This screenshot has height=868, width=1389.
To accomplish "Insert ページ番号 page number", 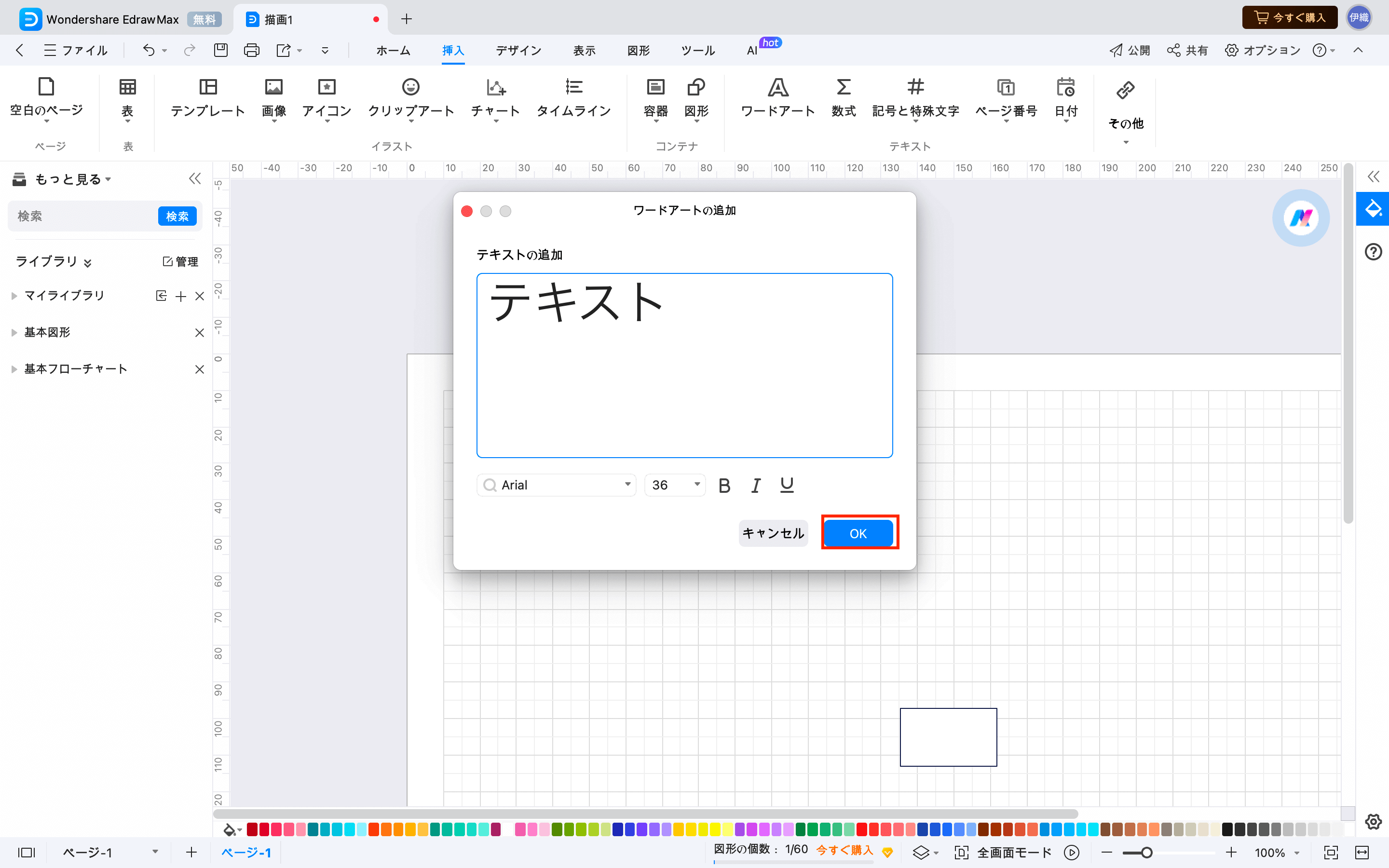I will click(1006, 98).
